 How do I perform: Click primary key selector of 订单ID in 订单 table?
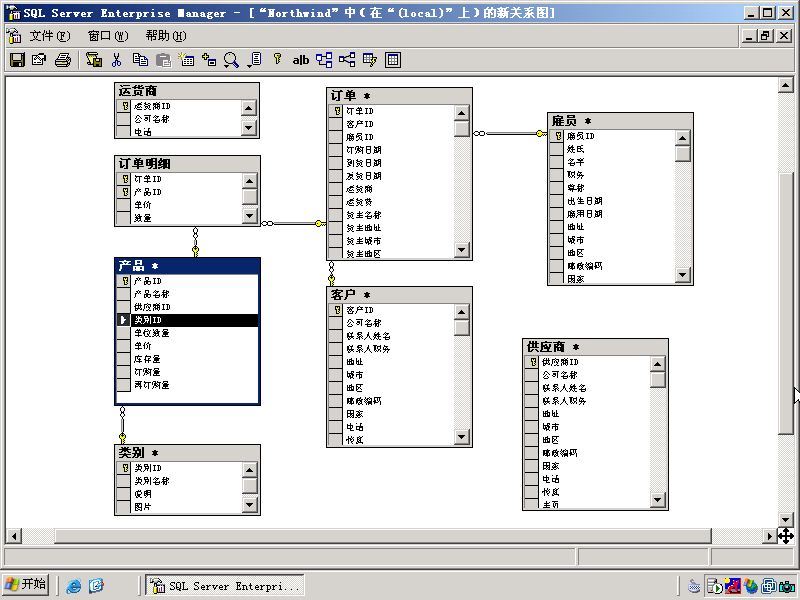[336, 111]
